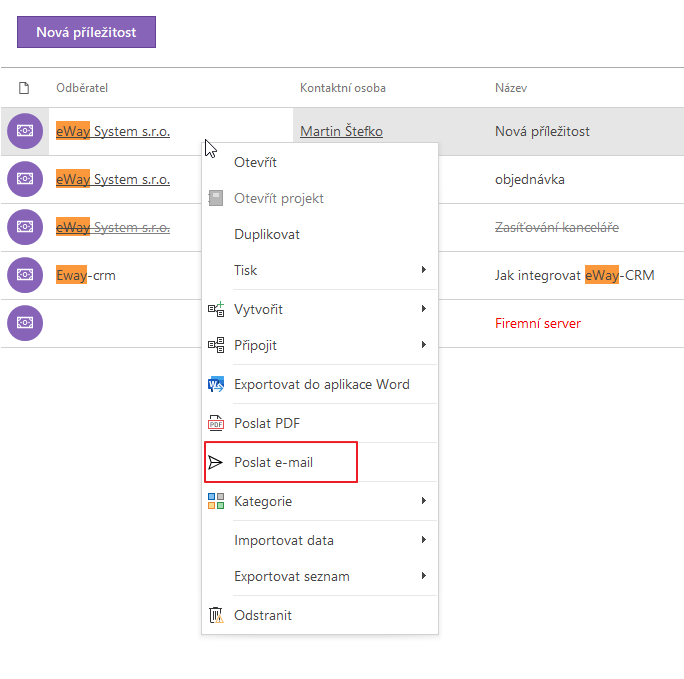
Task: Click the Nová příležitost button
Action: pyautogui.click(x=86, y=32)
